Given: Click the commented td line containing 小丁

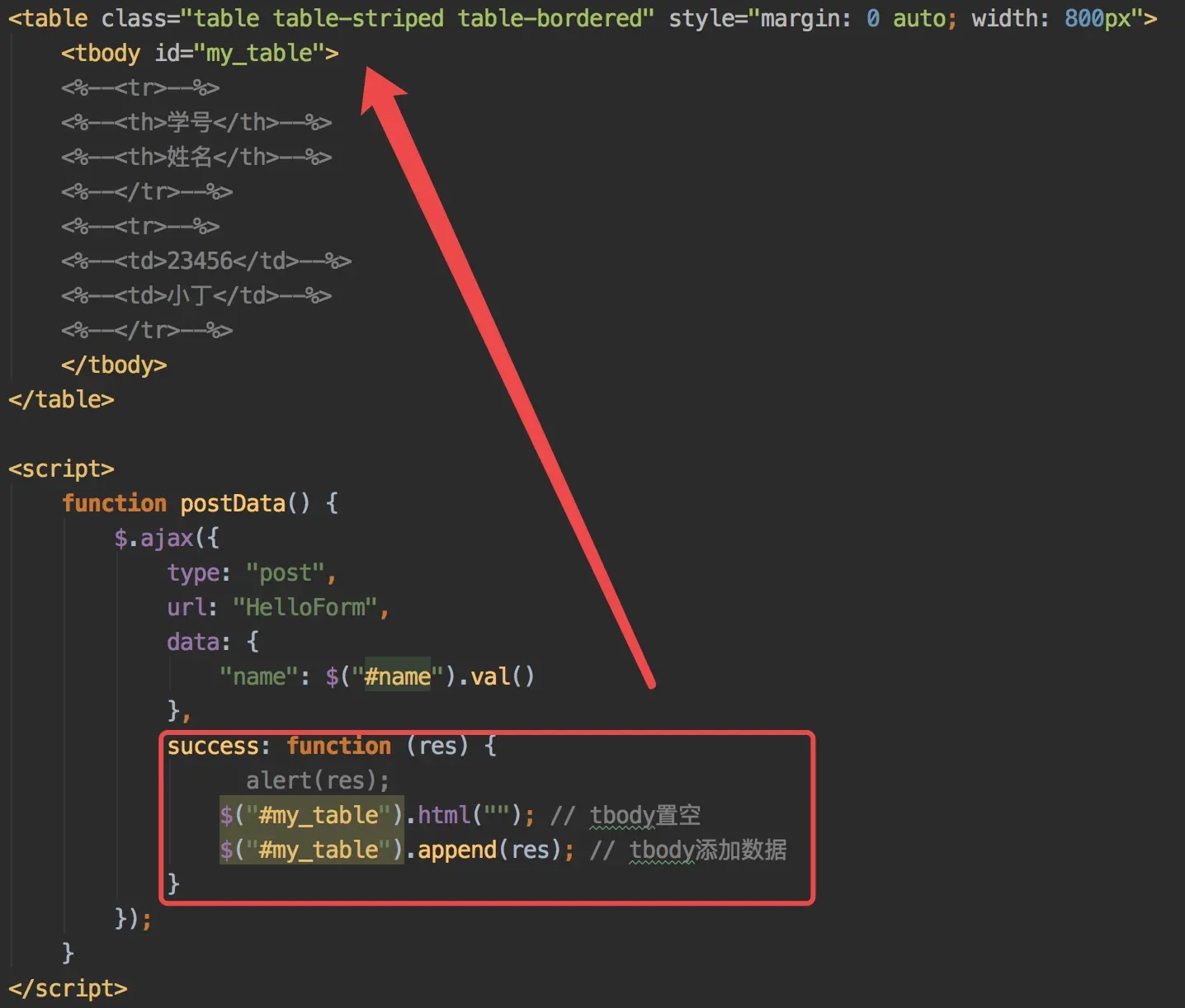Looking at the screenshot, I should click(x=196, y=295).
